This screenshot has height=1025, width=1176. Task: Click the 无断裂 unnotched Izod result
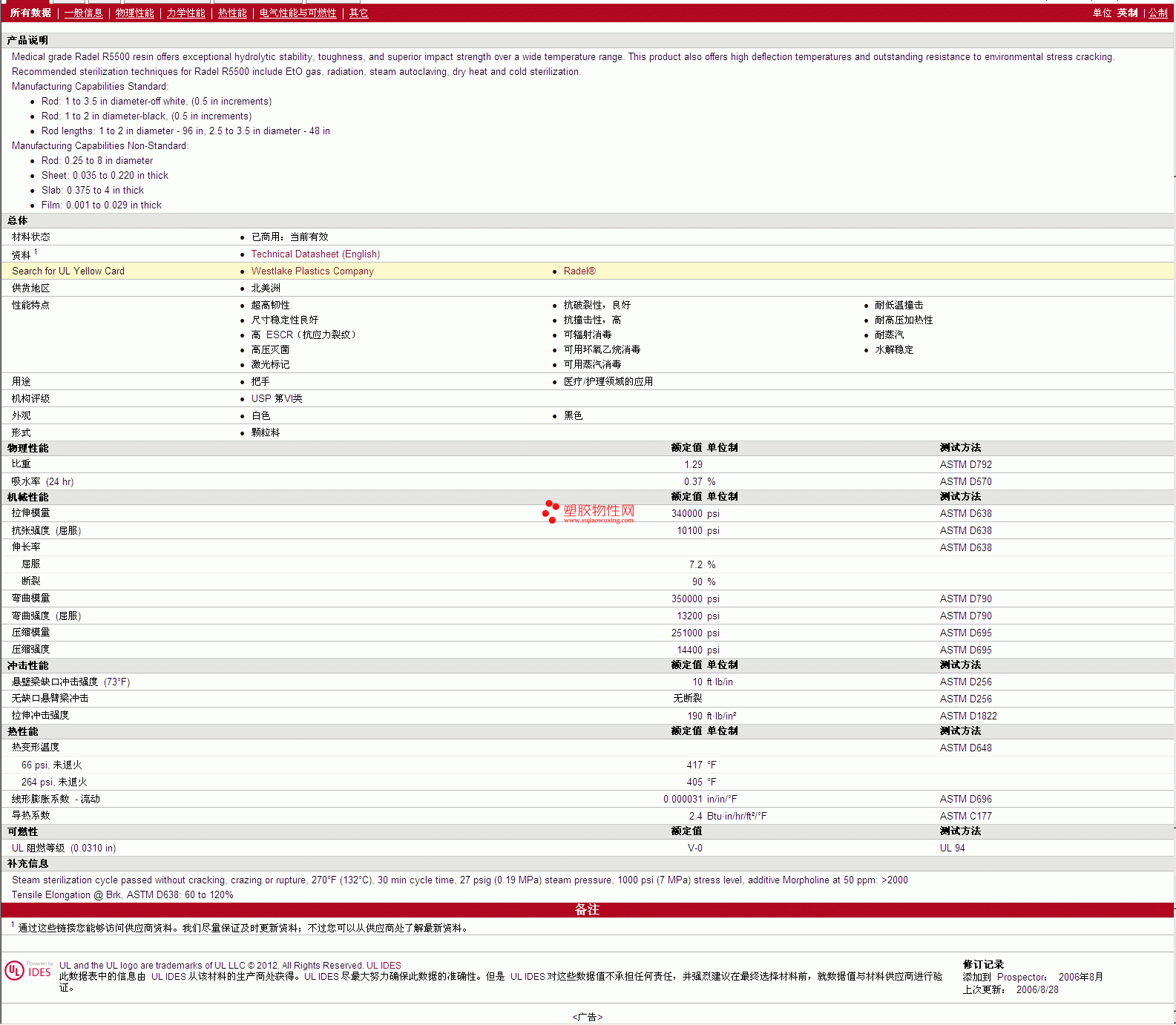(x=687, y=698)
